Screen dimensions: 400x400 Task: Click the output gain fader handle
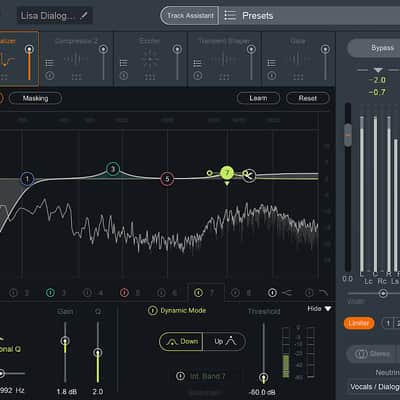coord(348,135)
